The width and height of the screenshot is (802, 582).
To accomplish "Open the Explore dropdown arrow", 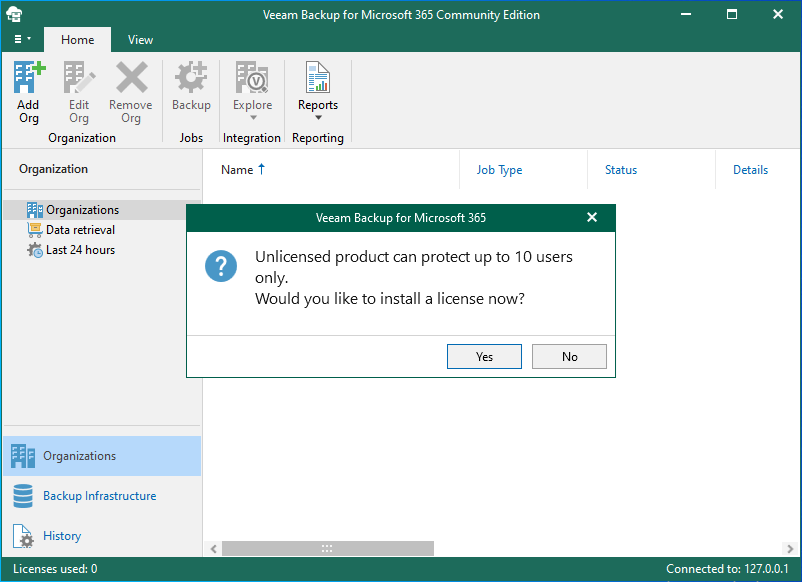I will pos(253,118).
